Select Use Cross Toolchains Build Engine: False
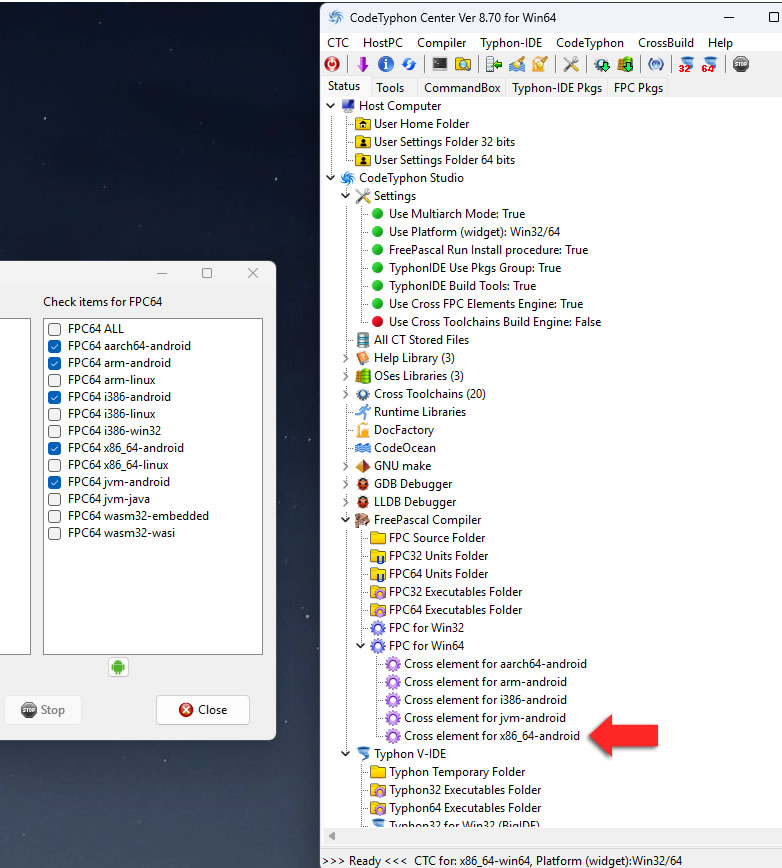 pyautogui.click(x=495, y=322)
